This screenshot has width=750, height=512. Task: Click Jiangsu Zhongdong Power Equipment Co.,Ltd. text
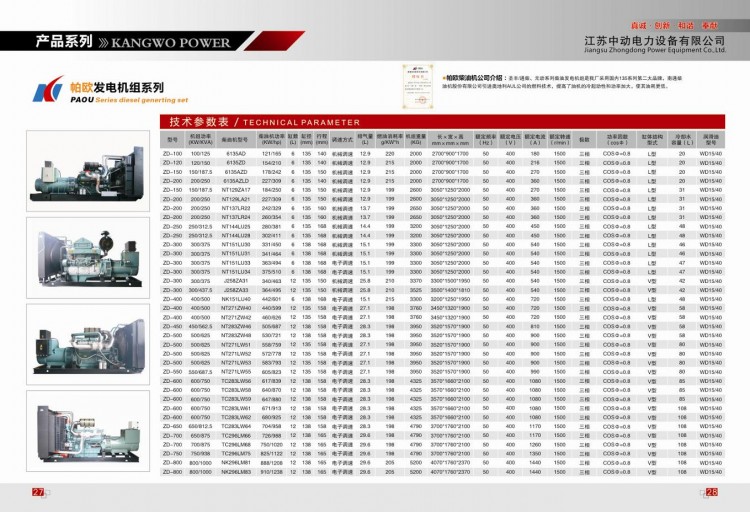pyautogui.click(x=655, y=50)
